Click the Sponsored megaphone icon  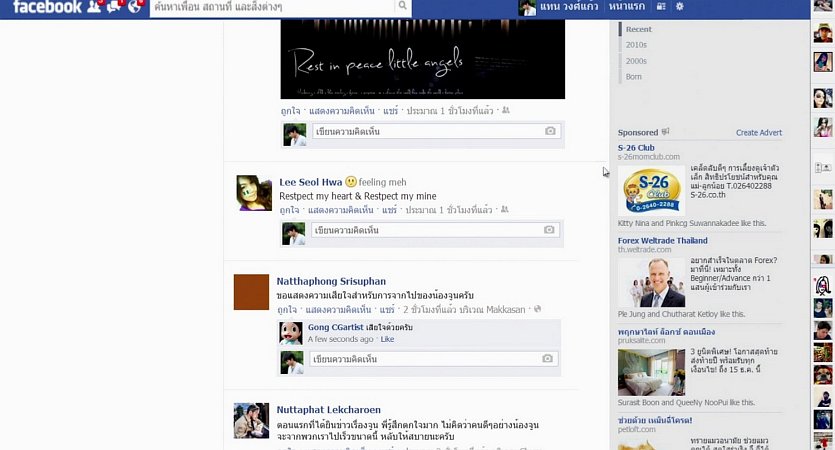coord(666,132)
